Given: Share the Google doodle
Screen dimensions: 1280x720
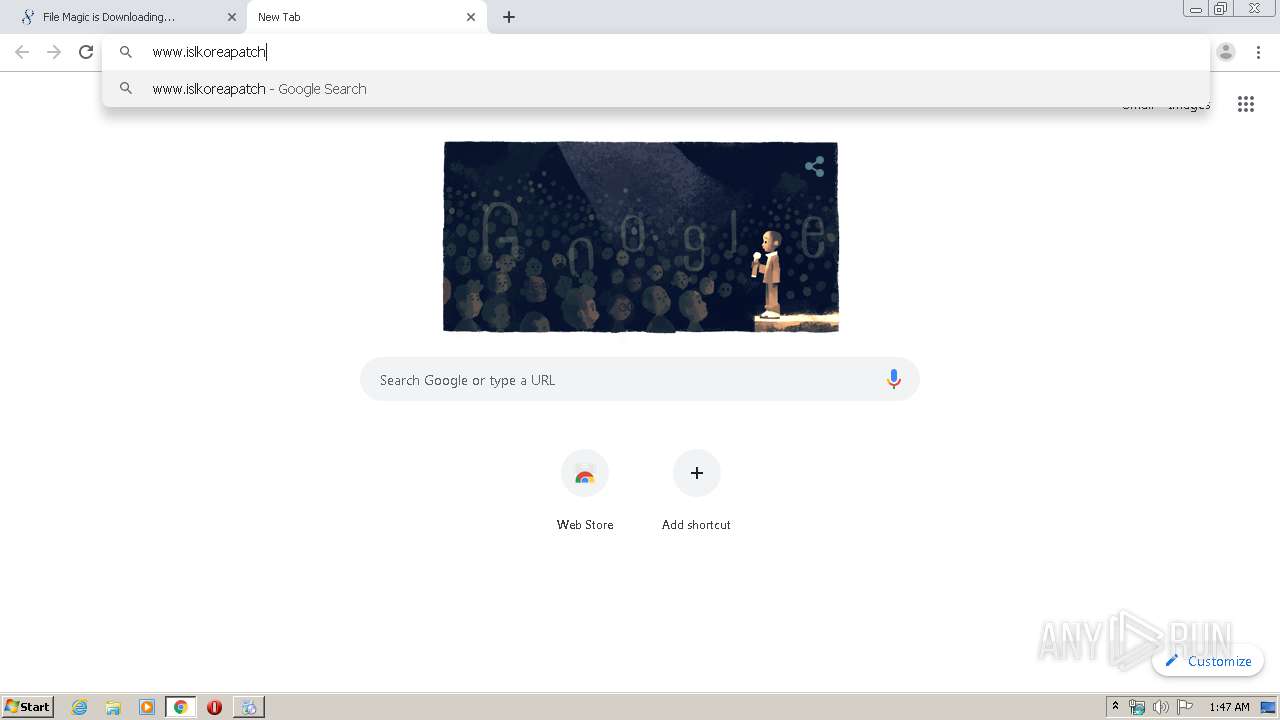Looking at the screenshot, I should tap(815, 167).
